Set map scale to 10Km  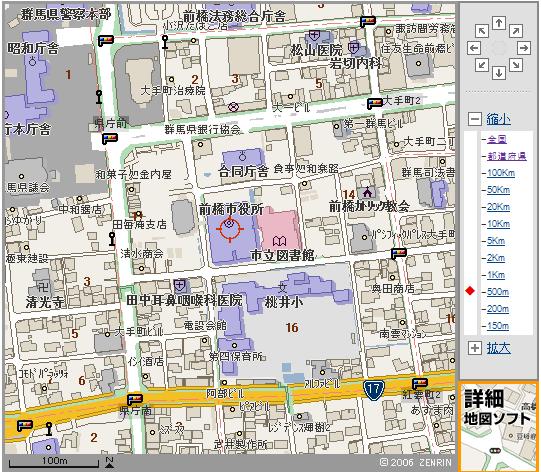[499, 224]
